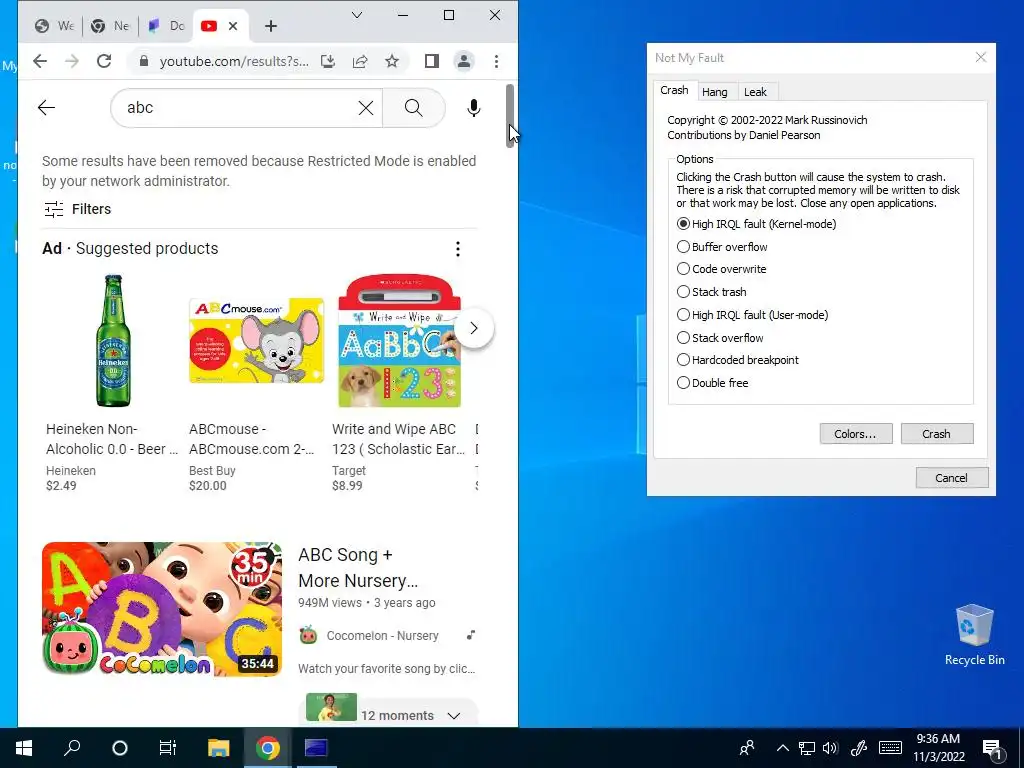Start voice search with microphone
The image size is (1024, 768).
pyautogui.click(x=474, y=108)
